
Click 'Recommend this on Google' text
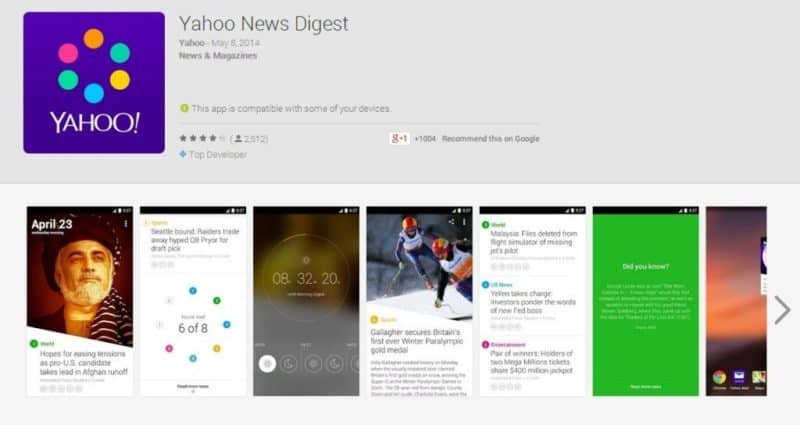point(490,139)
